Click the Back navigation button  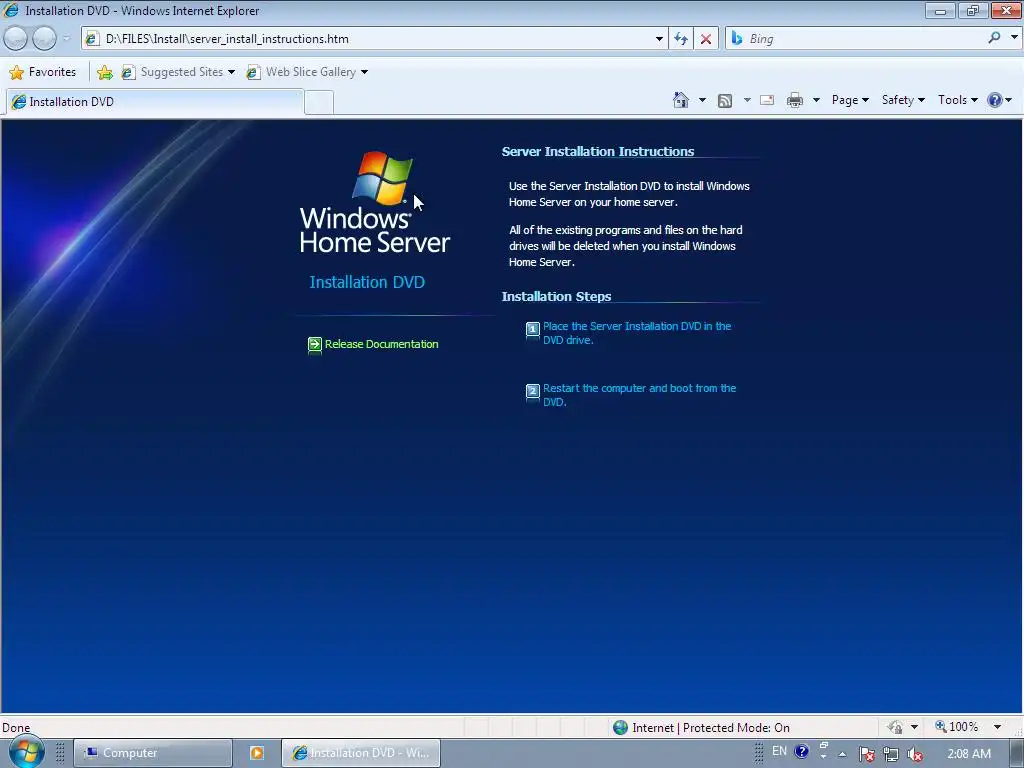click(x=16, y=39)
